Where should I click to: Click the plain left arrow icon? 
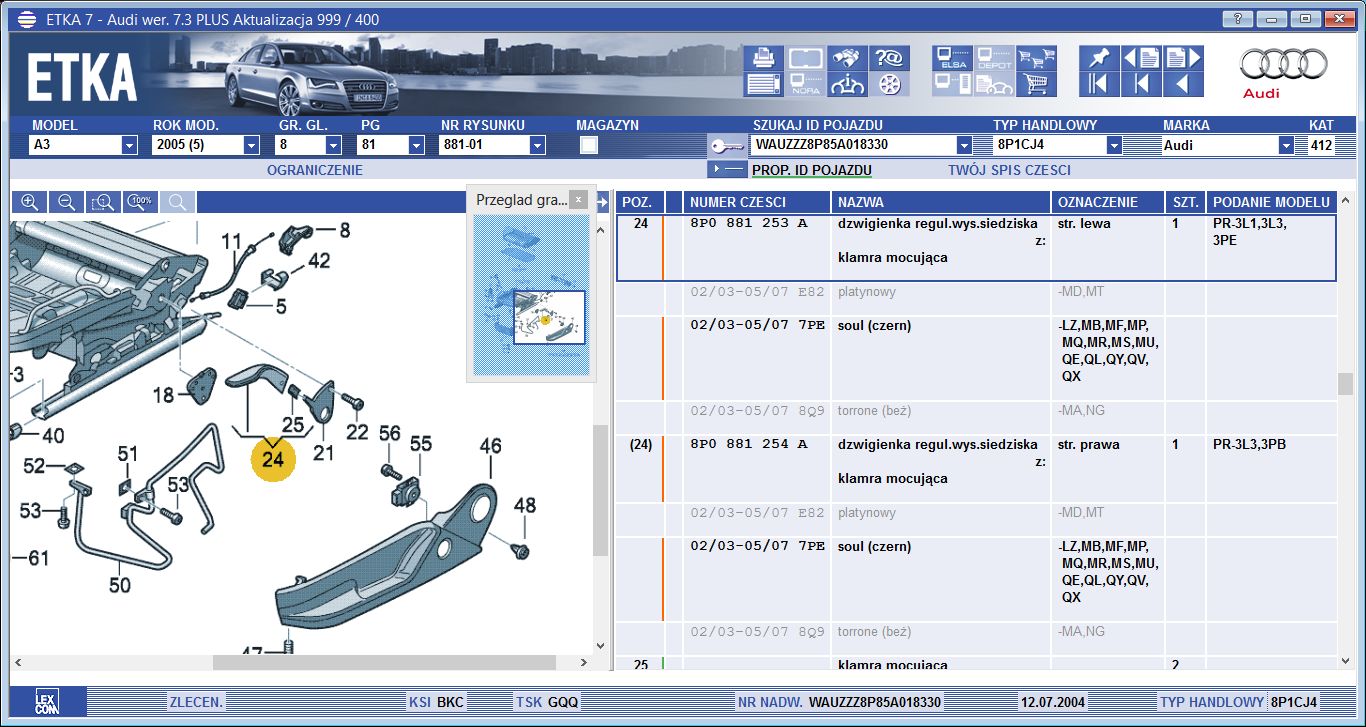(1182, 84)
